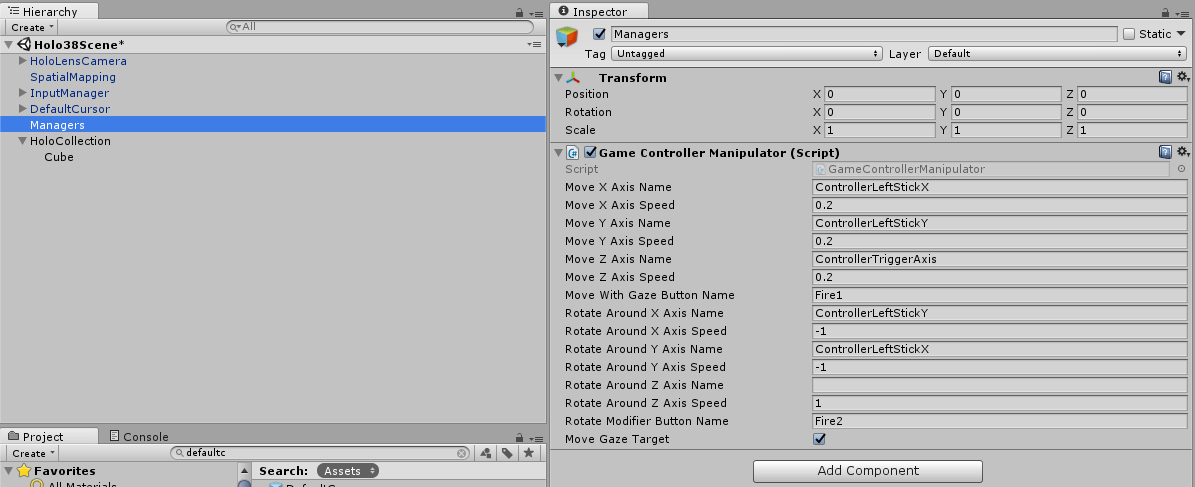This screenshot has height=487, width=1195.
Task: Clear the Project search field text
Action: pos(462,453)
